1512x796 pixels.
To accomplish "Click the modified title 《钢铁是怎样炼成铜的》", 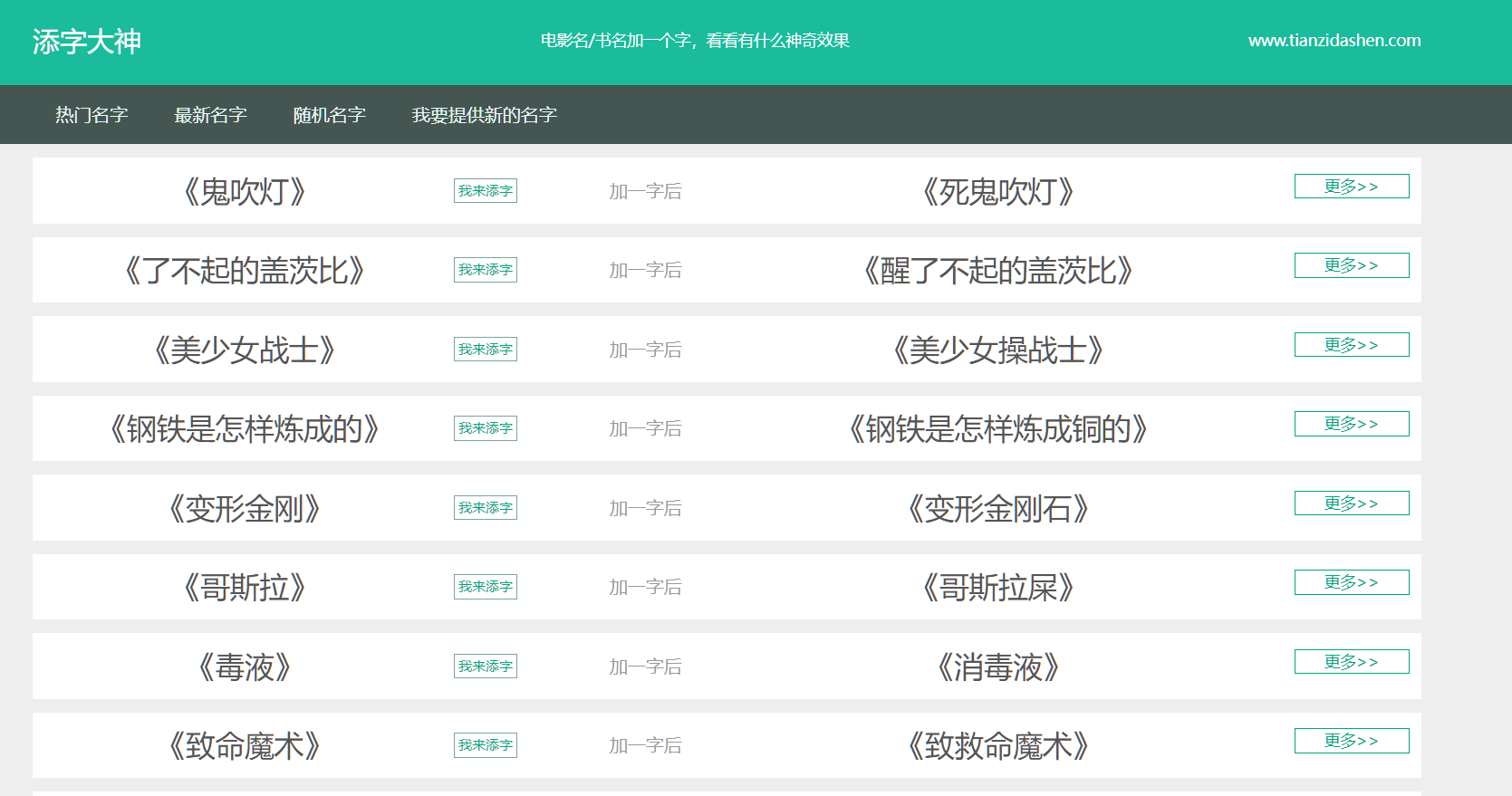I will [998, 429].
